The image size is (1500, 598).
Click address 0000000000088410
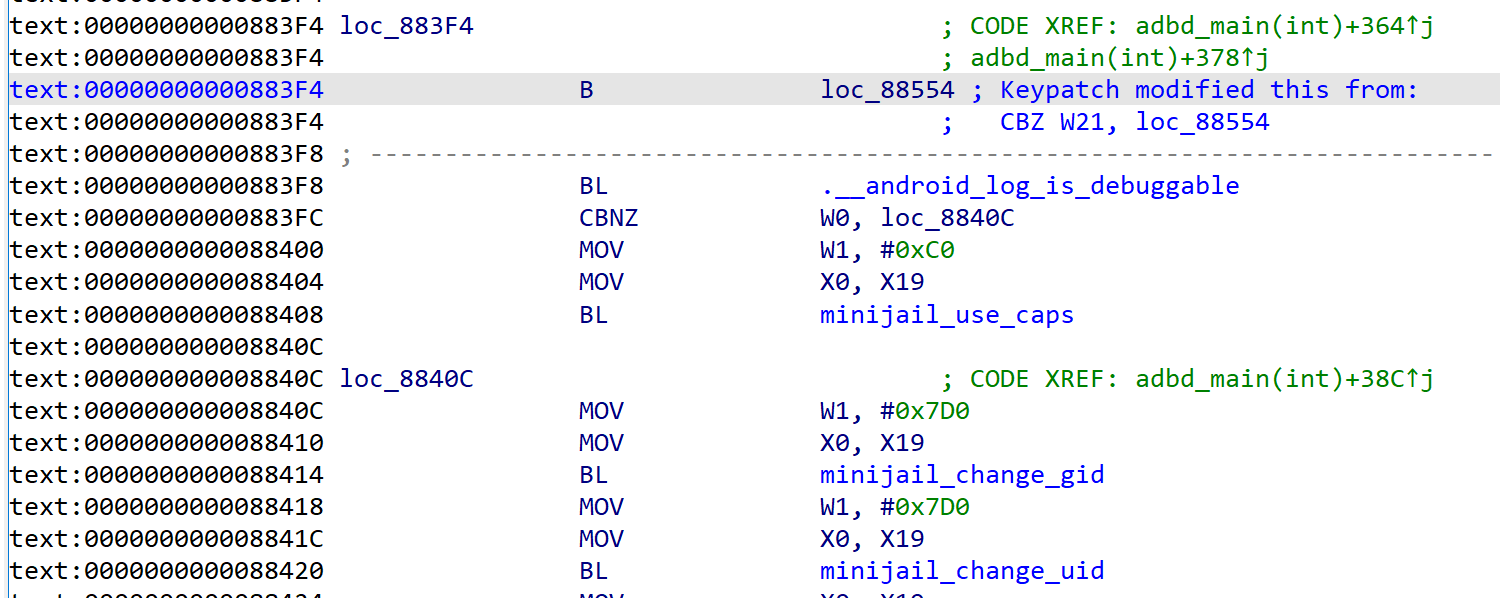coord(204,443)
